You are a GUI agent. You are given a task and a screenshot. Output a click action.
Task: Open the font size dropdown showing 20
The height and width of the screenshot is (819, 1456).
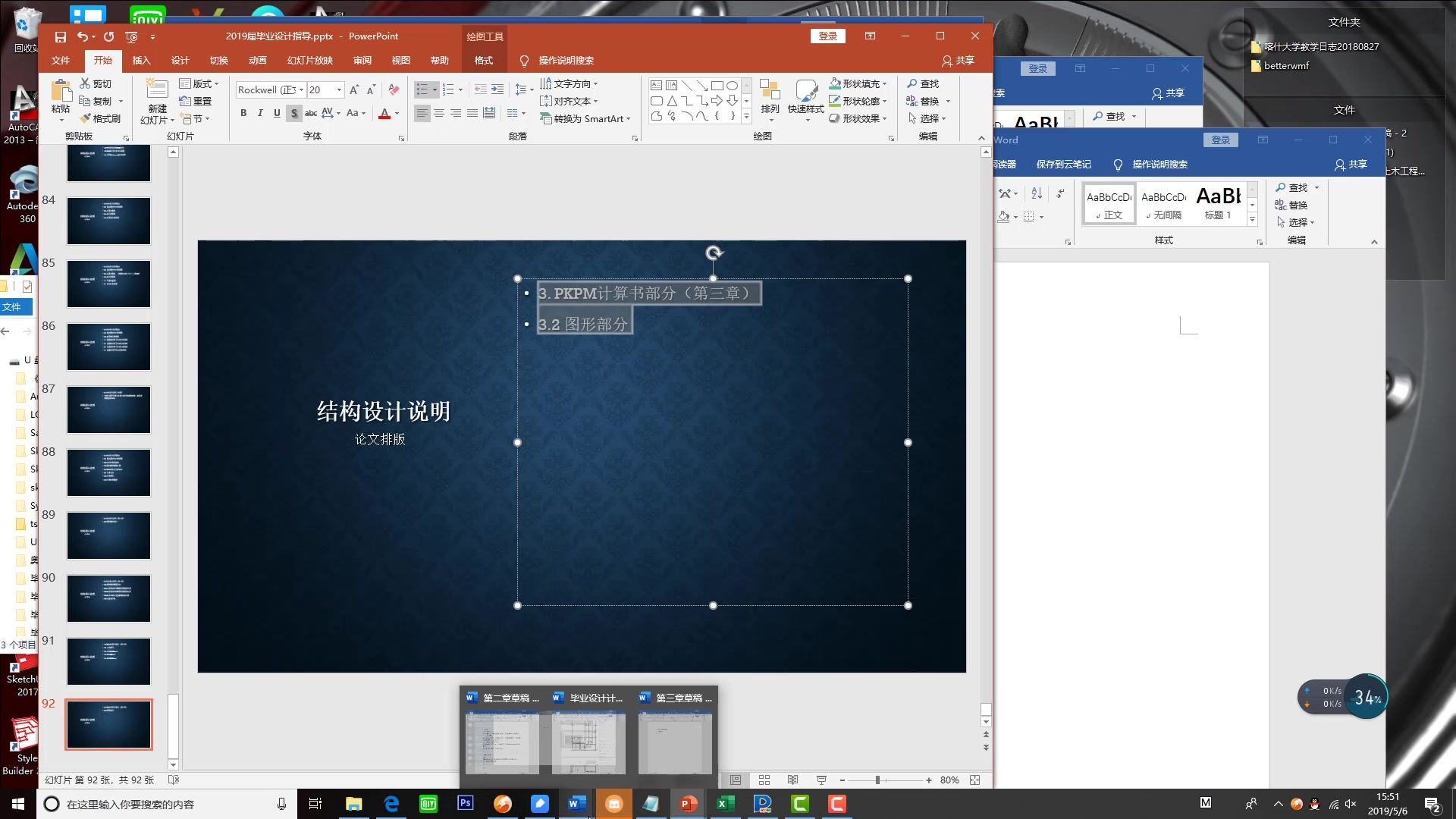tap(339, 89)
